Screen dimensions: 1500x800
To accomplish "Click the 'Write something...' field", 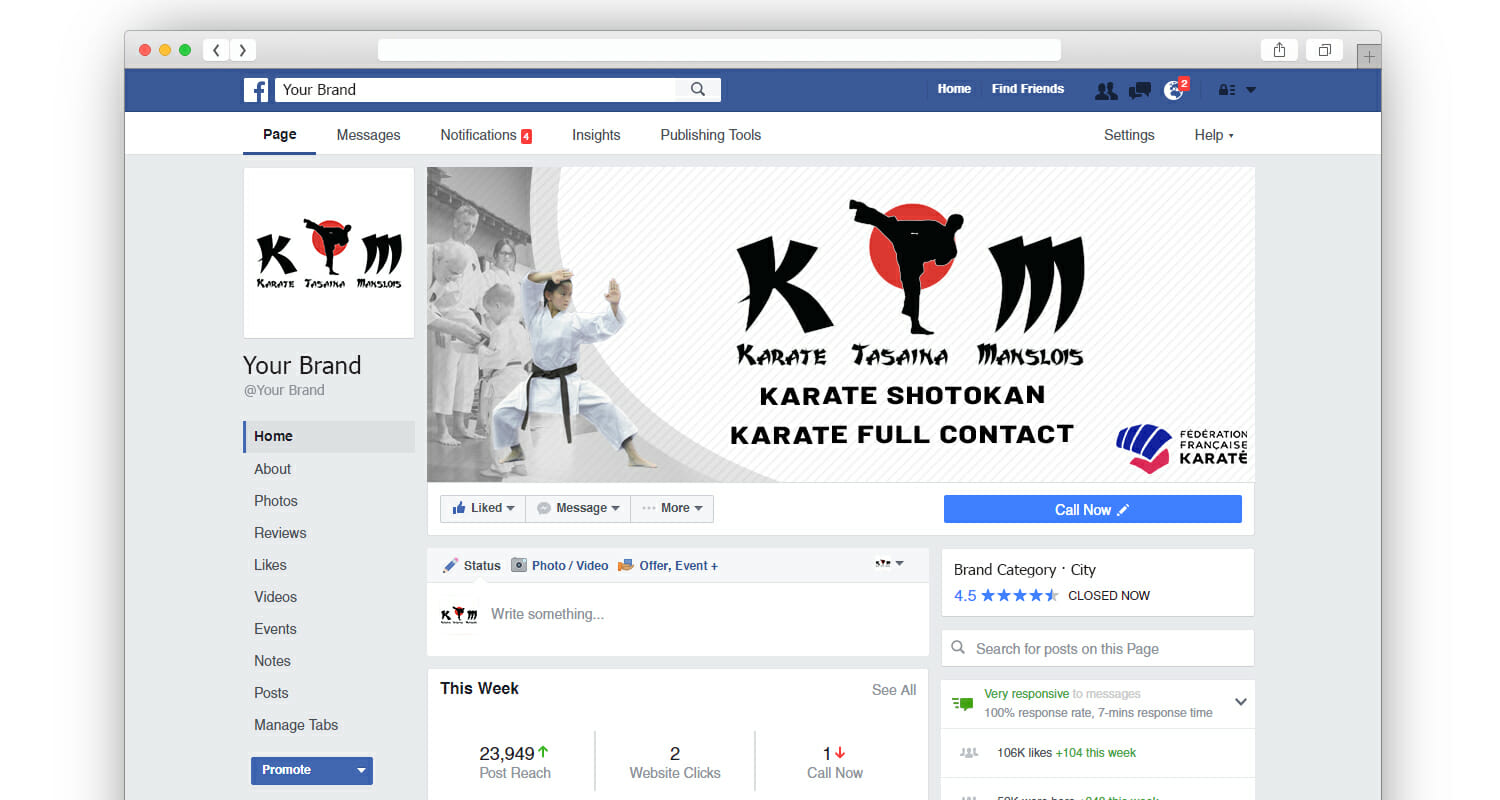I will 547,614.
